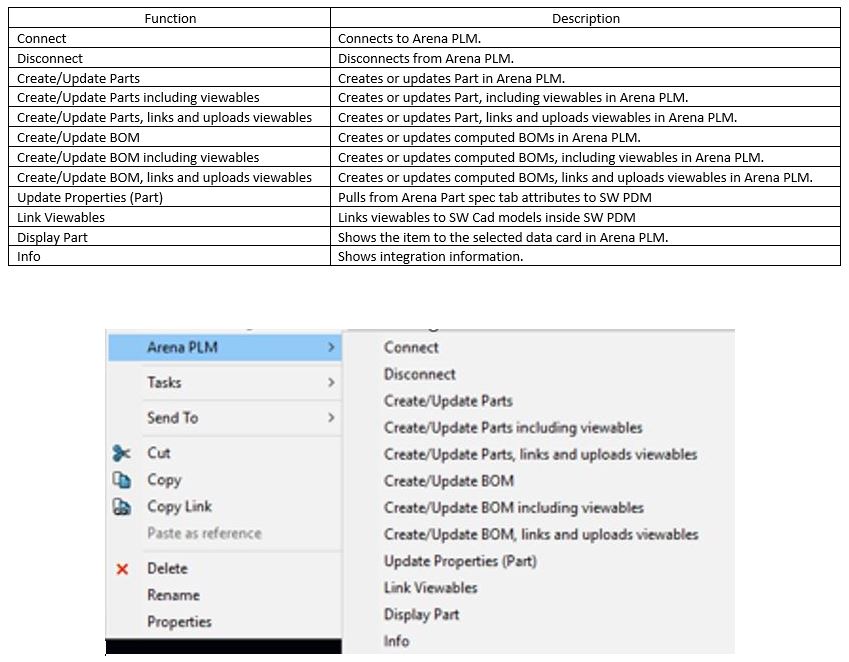
Task: Expand the Tasks submenu arrow
Action: [x=331, y=383]
